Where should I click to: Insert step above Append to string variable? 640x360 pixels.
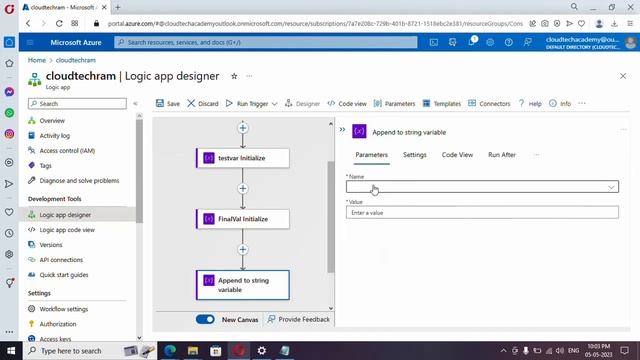click(x=243, y=249)
